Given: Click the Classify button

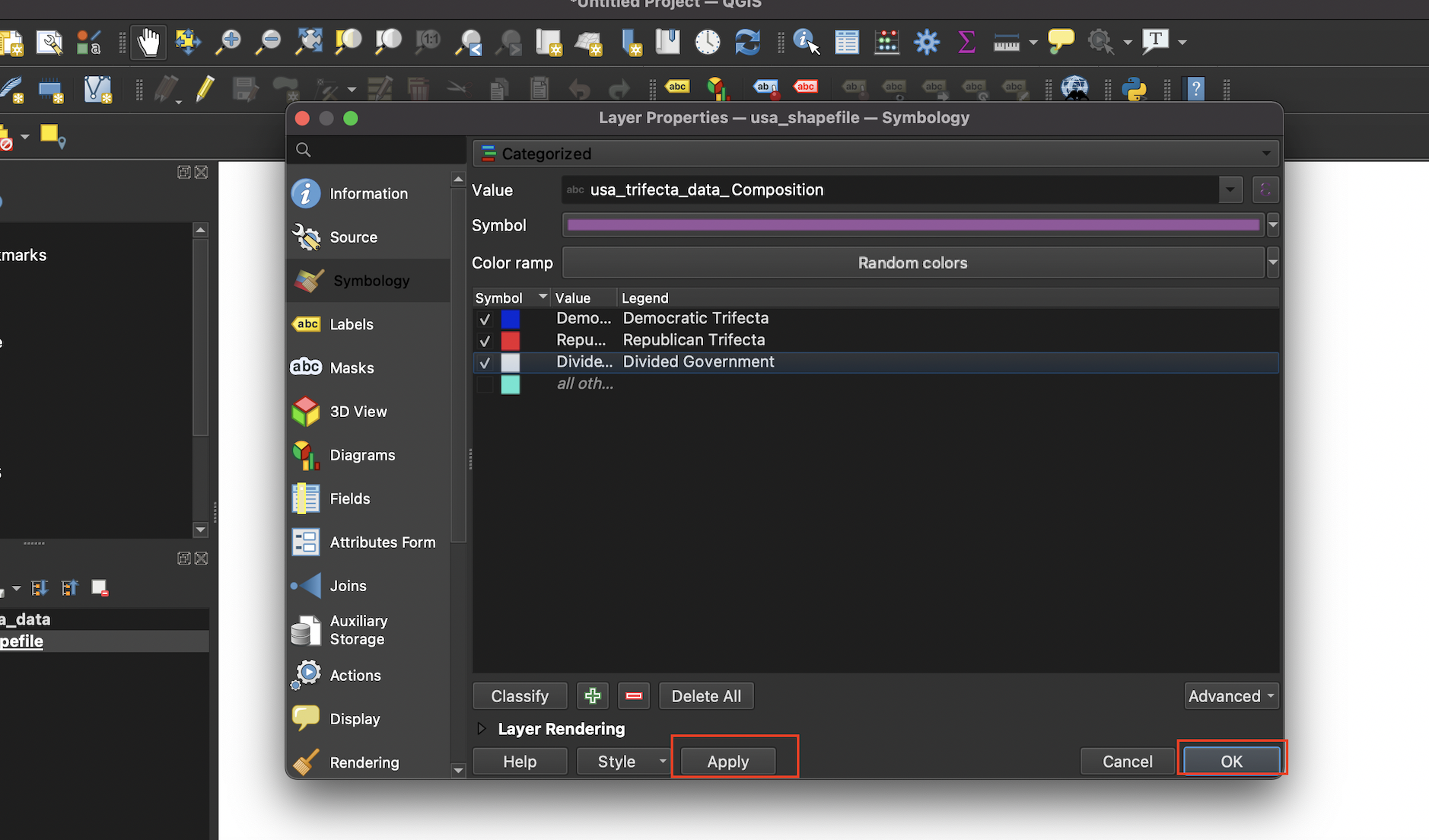Looking at the screenshot, I should [520, 695].
